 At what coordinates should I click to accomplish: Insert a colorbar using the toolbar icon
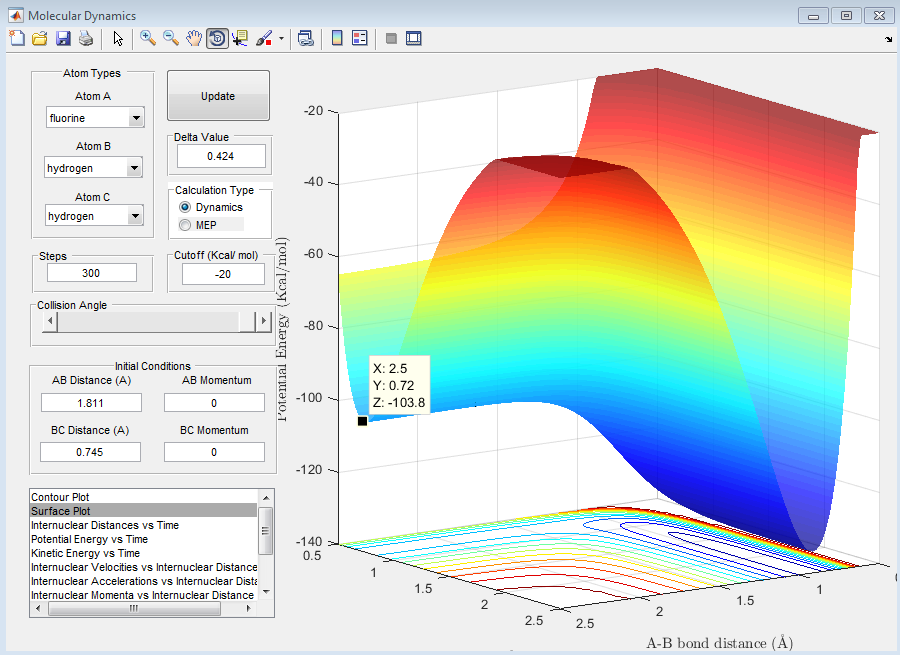337,38
